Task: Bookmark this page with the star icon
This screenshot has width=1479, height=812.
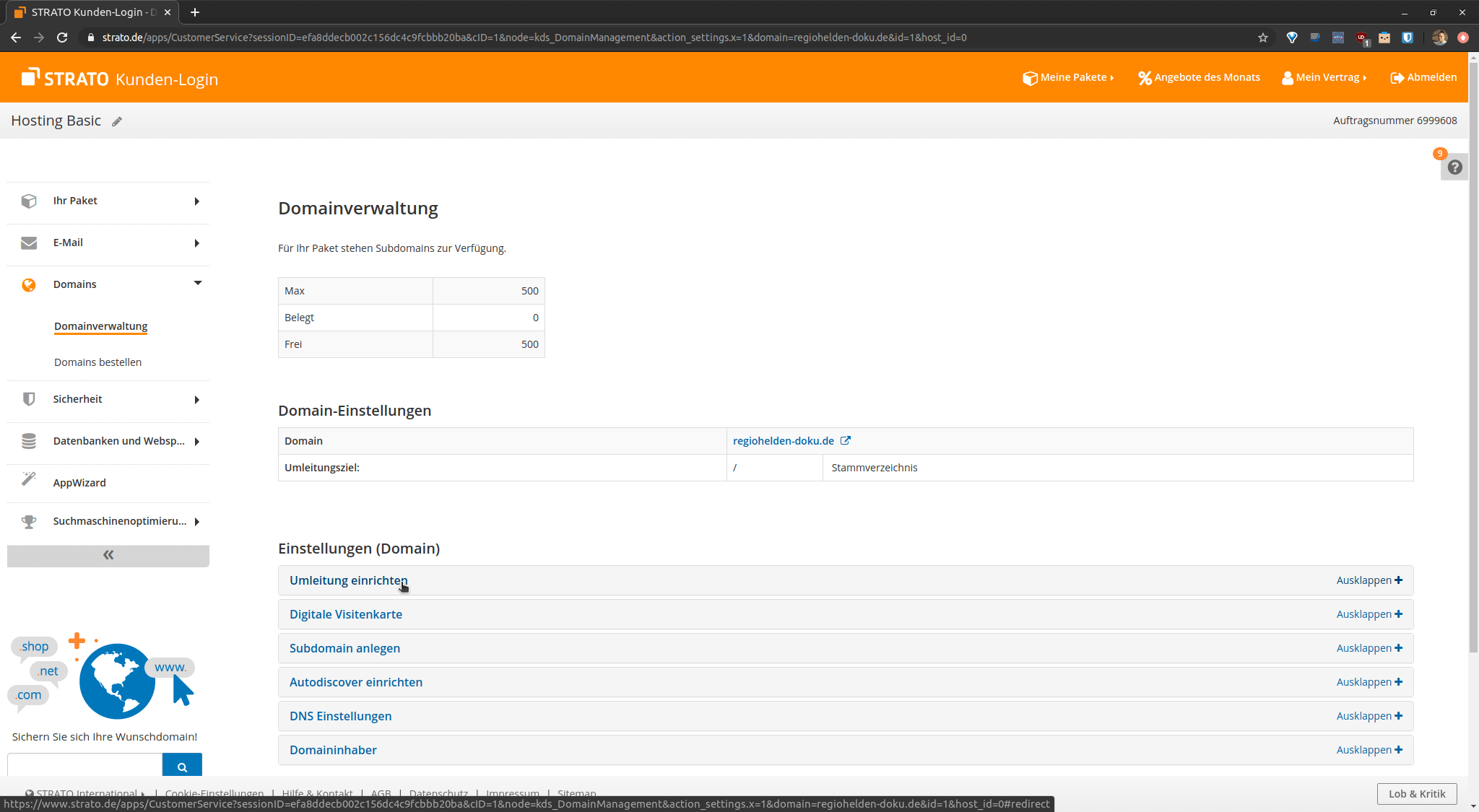Action: click(x=1263, y=38)
